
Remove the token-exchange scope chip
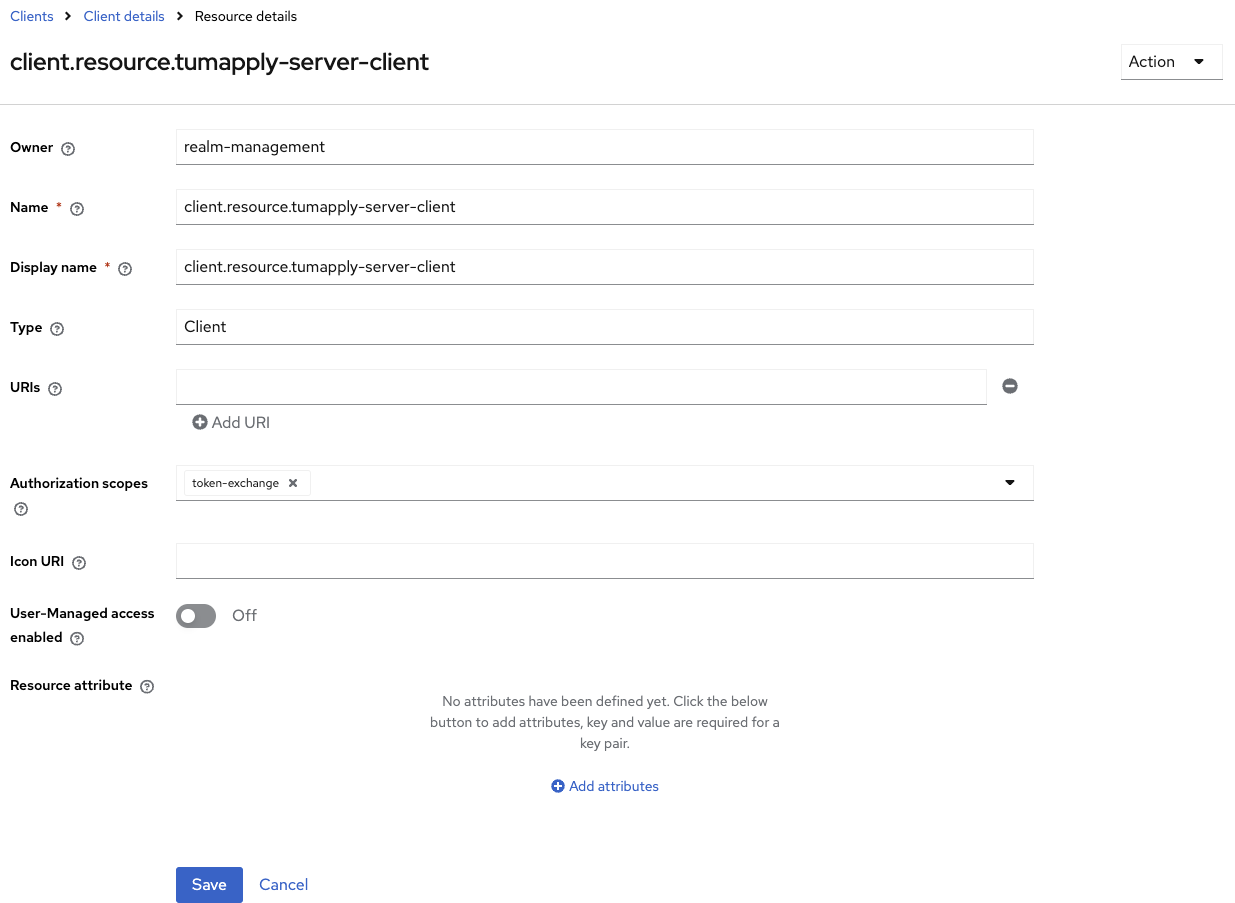[293, 483]
